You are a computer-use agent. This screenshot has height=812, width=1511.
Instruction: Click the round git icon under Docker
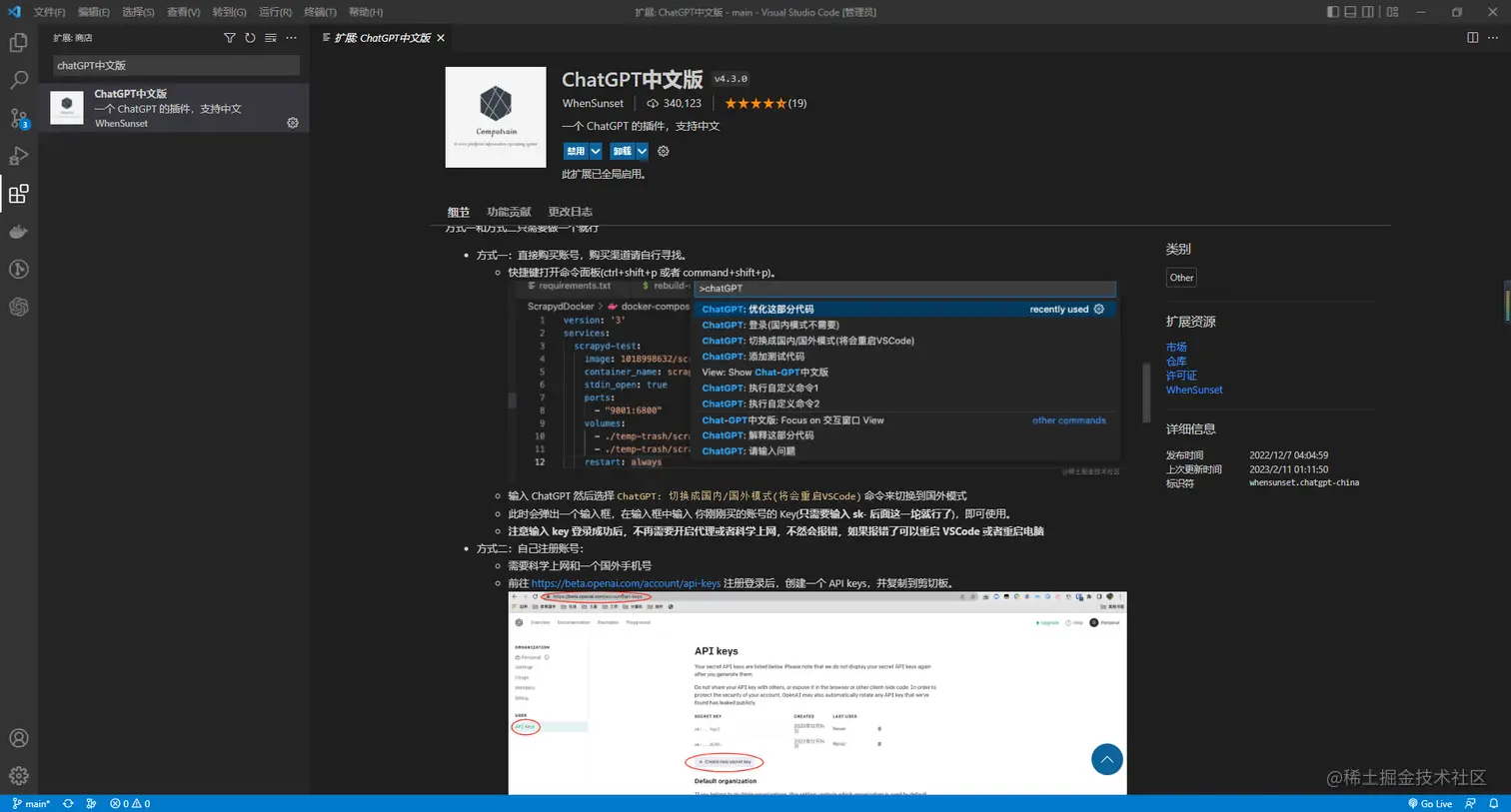click(18, 269)
